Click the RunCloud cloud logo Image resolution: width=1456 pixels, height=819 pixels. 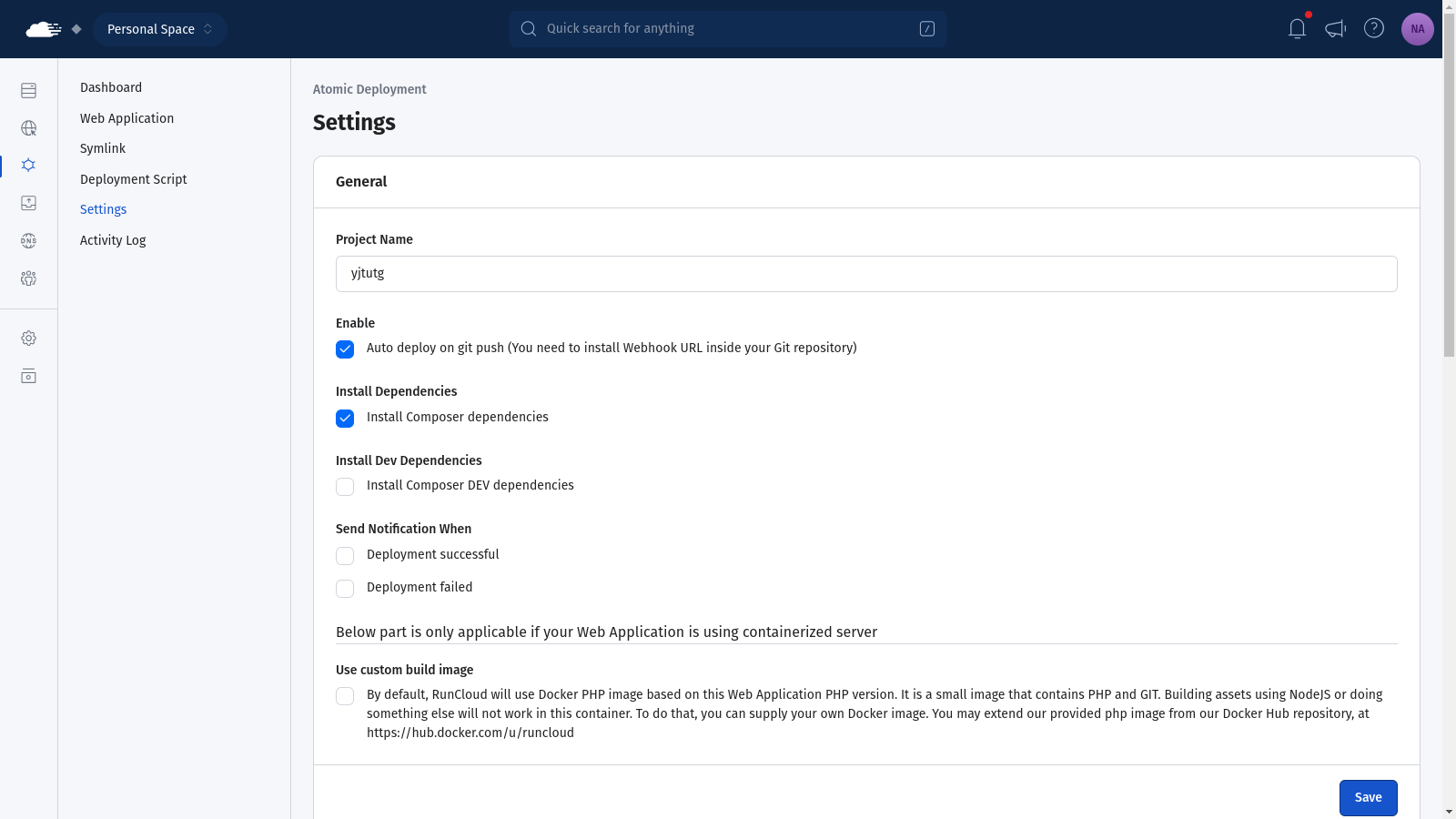coord(43,29)
